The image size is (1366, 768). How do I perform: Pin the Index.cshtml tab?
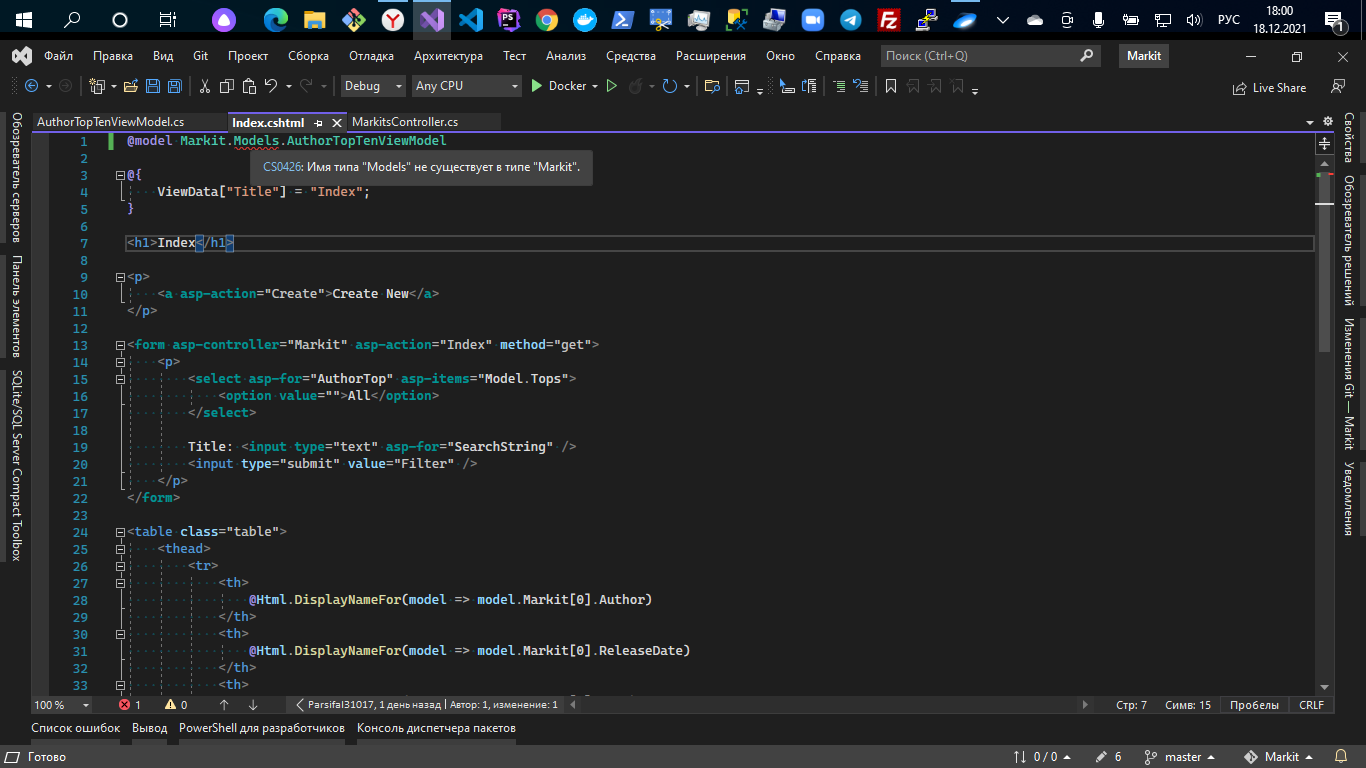pos(319,123)
